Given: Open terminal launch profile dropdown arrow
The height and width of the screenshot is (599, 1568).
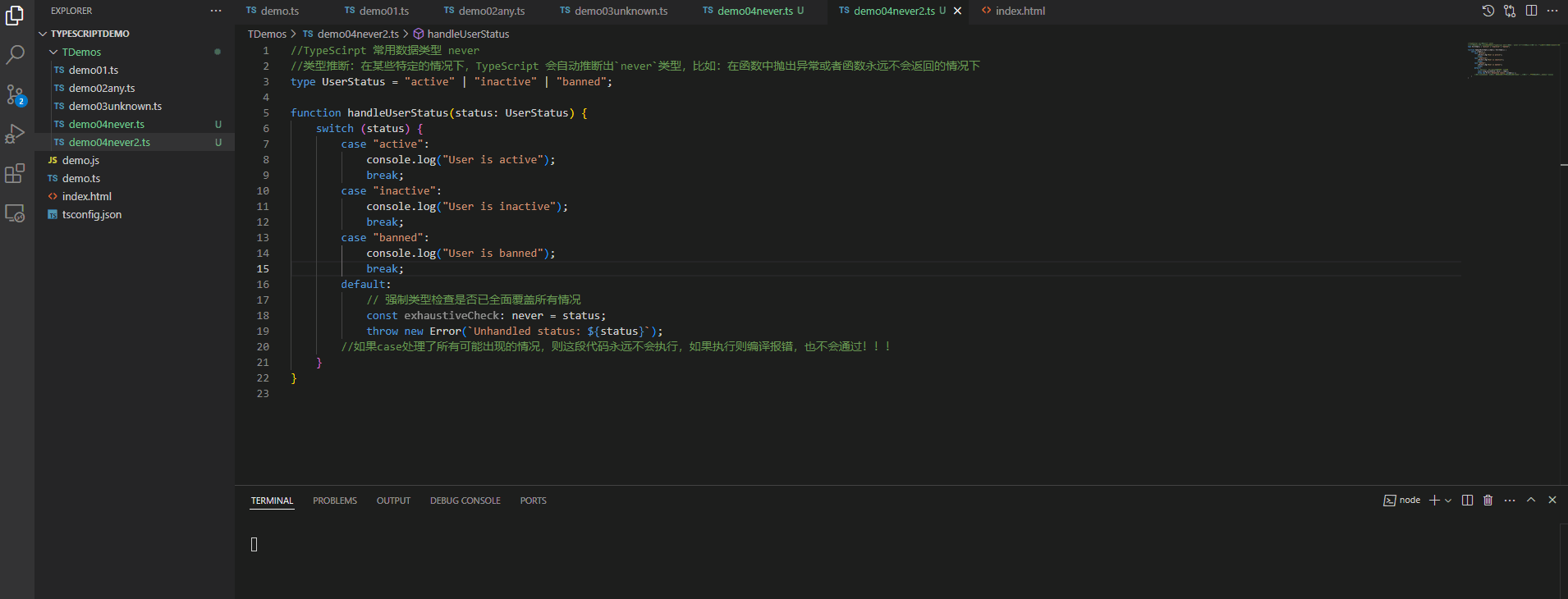Looking at the screenshot, I should [x=1448, y=501].
